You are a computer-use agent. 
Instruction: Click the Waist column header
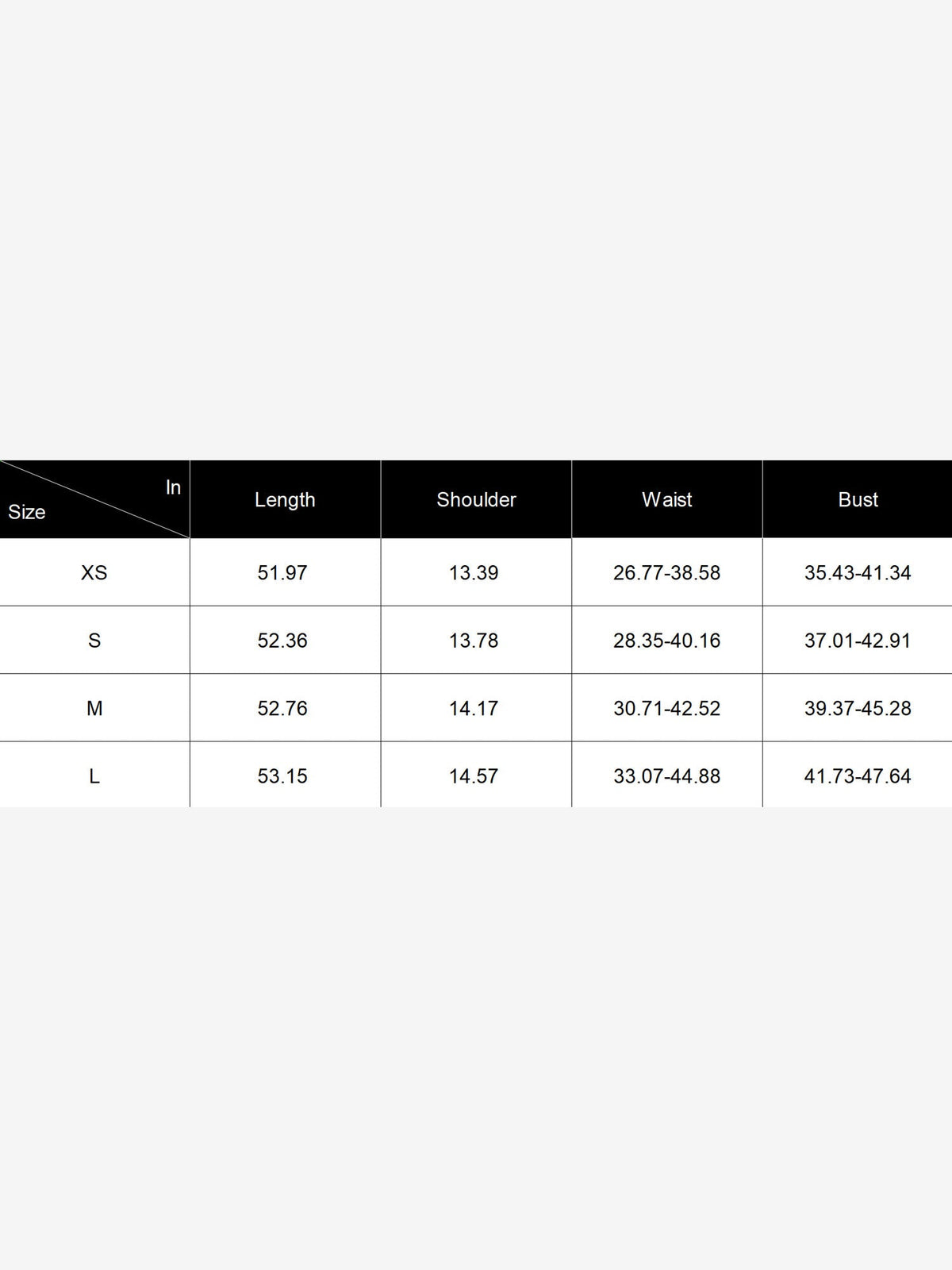click(x=667, y=499)
